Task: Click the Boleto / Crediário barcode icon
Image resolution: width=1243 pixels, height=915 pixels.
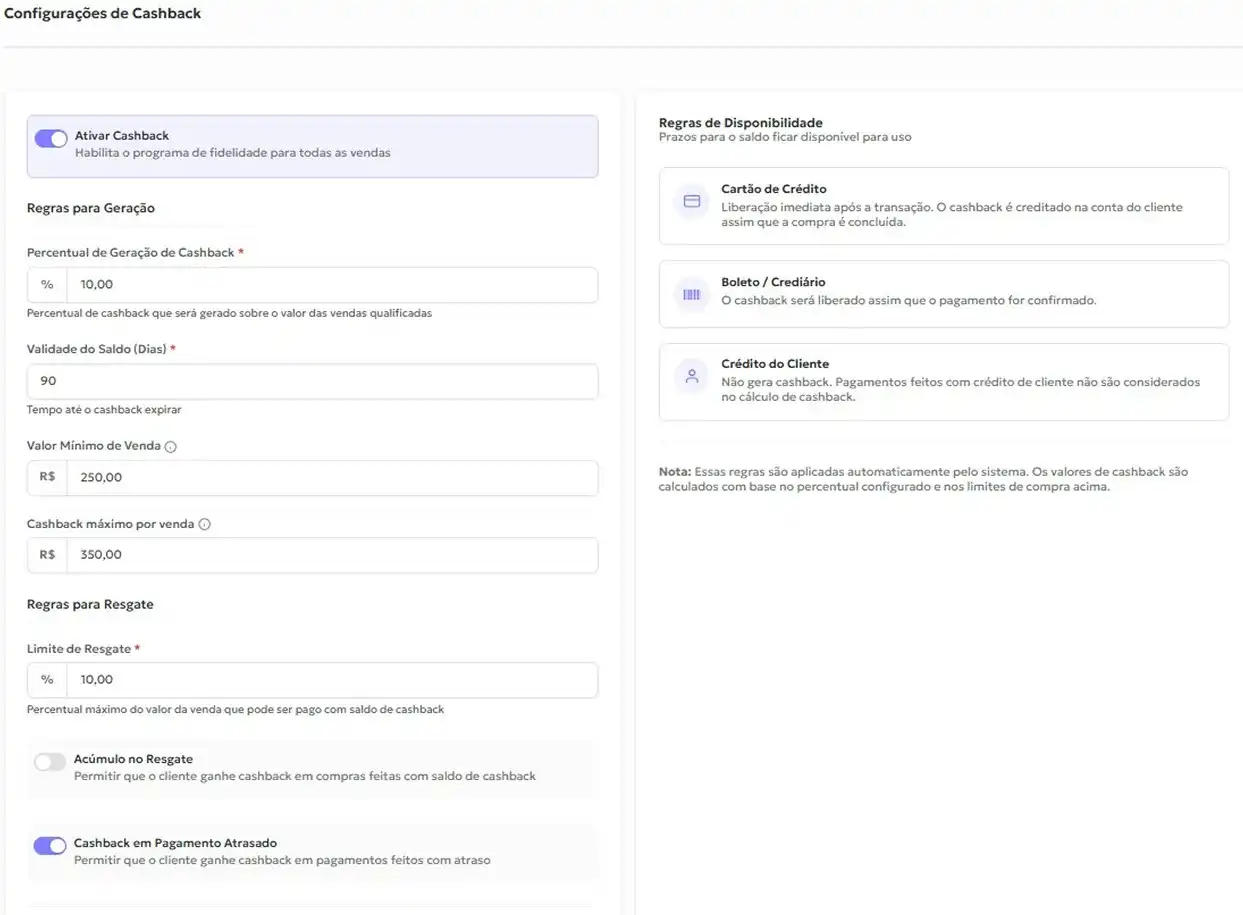Action: (x=691, y=294)
